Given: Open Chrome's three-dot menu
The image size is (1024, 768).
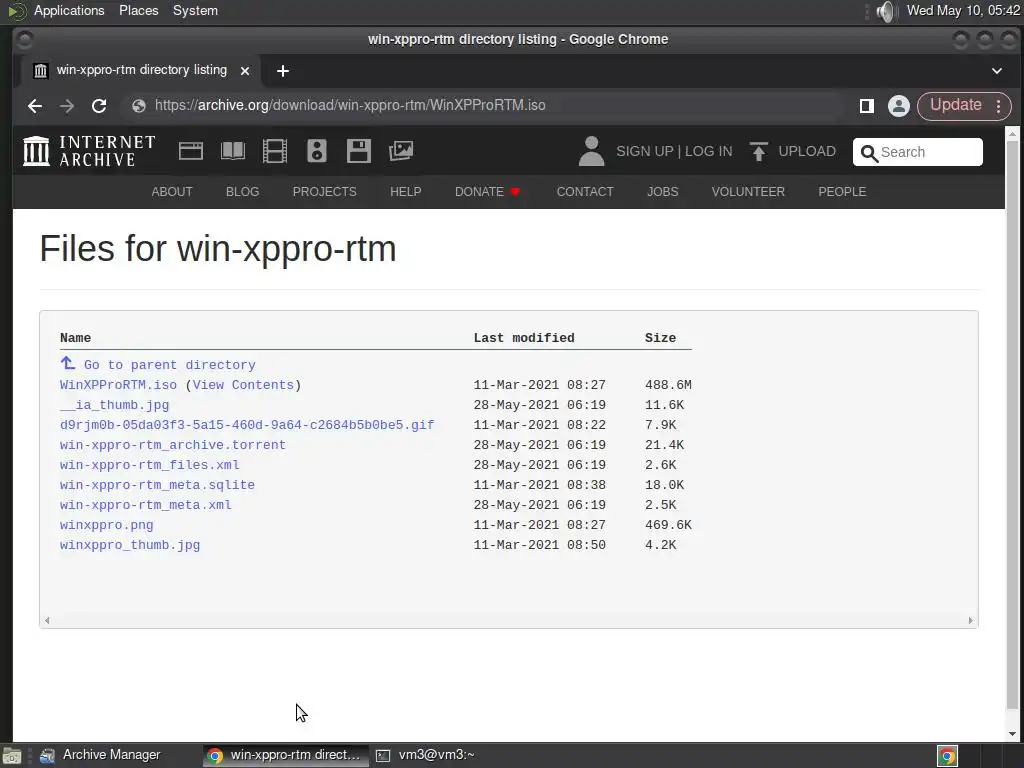Looking at the screenshot, I should pos(999,106).
